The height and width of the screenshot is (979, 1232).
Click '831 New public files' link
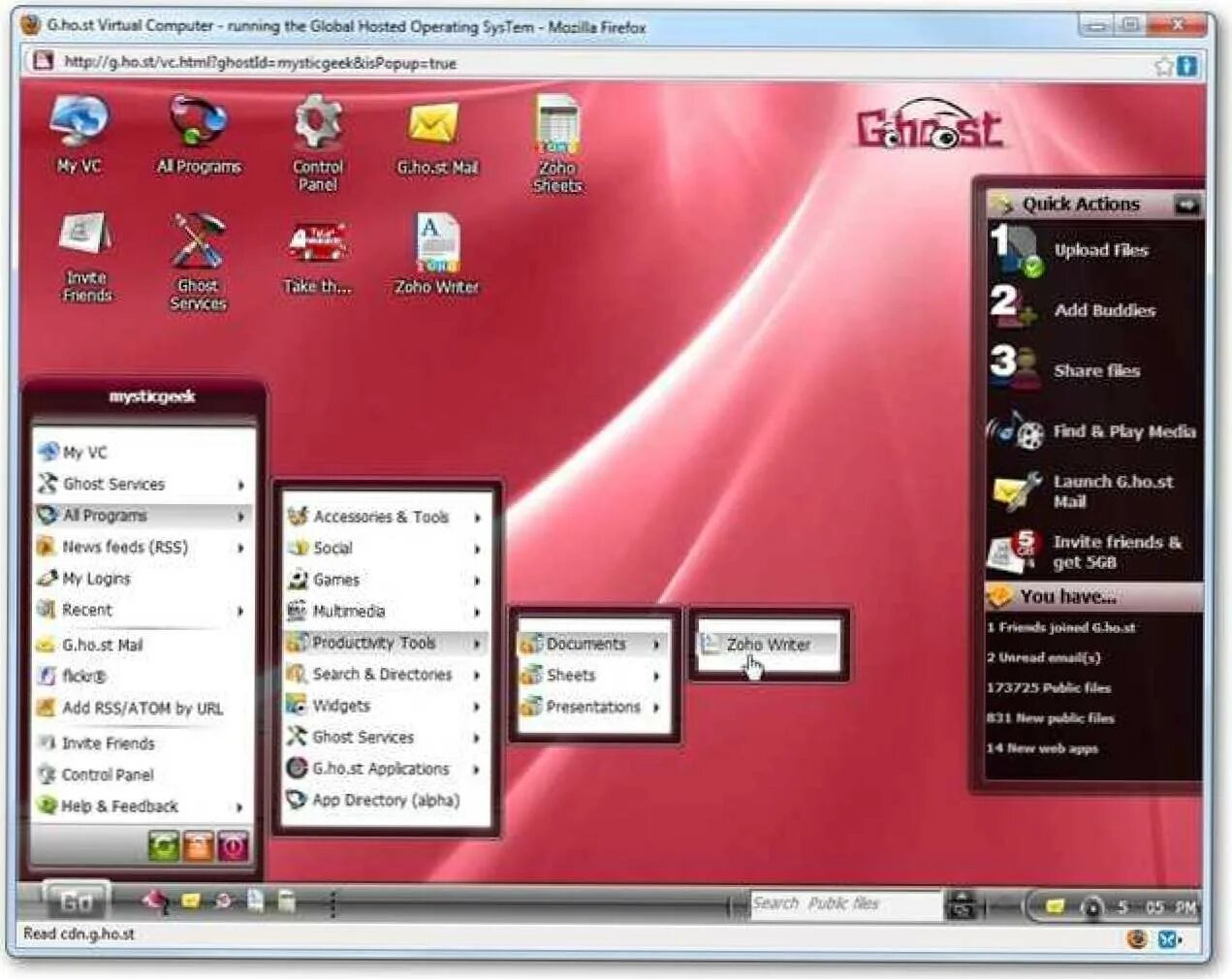pos(1050,717)
